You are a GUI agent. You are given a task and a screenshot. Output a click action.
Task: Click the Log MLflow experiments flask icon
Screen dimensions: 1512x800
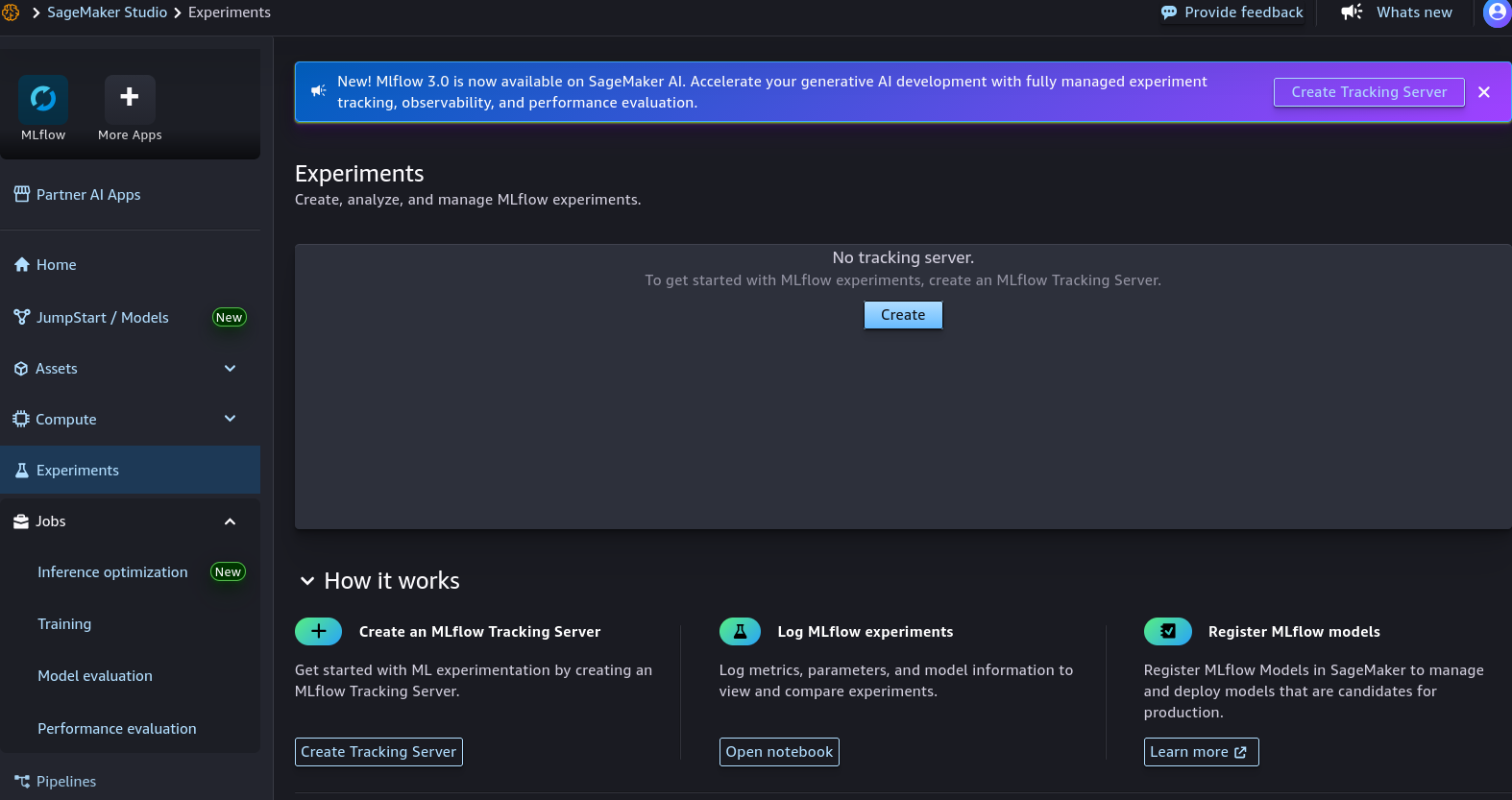click(x=740, y=631)
